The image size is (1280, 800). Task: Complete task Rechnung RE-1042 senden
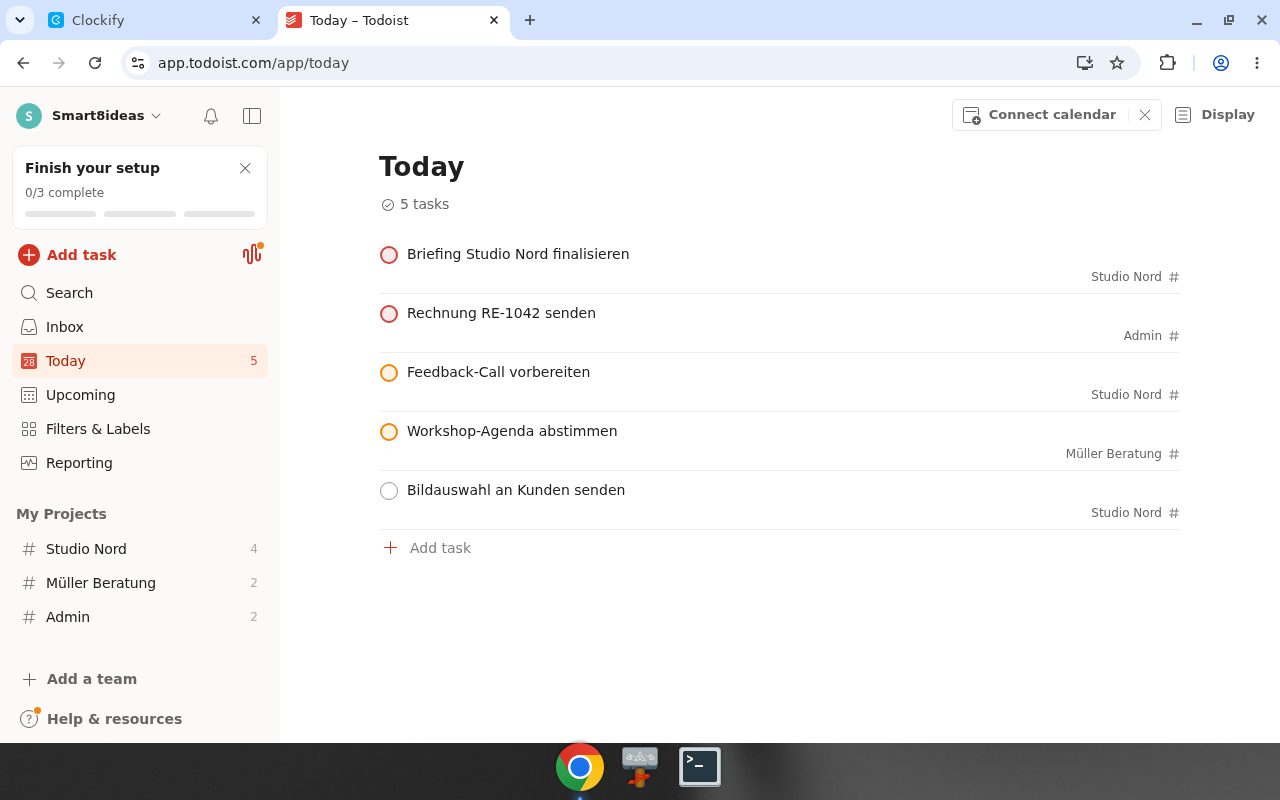pyautogui.click(x=389, y=314)
